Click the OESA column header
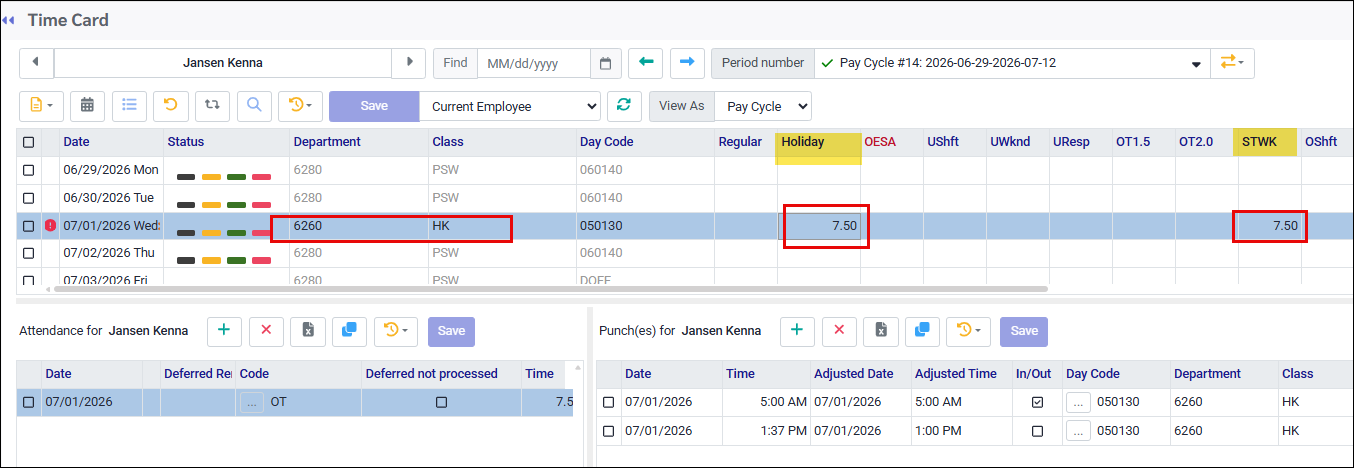Image resolution: width=1354 pixels, height=468 pixels. coord(892,142)
